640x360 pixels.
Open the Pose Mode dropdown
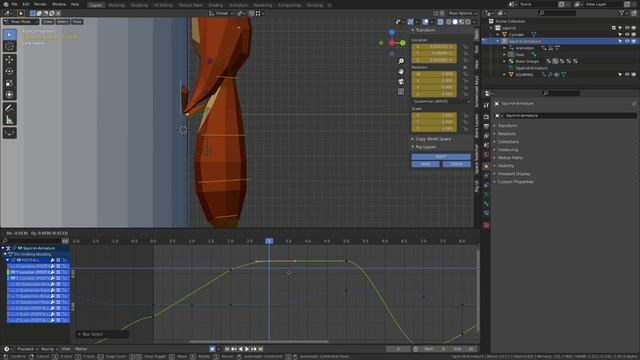tap(21, 22)
